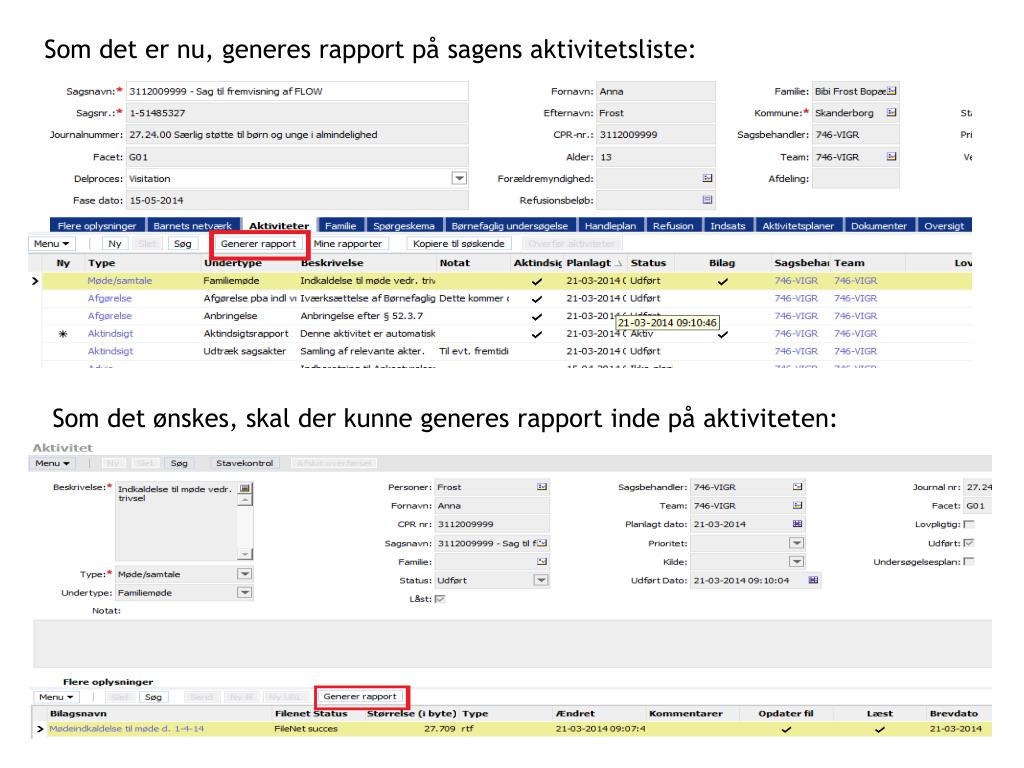Switch to the Flere oplysninger tab
This screenshot has width=1024, height=768.
[97, 225]
